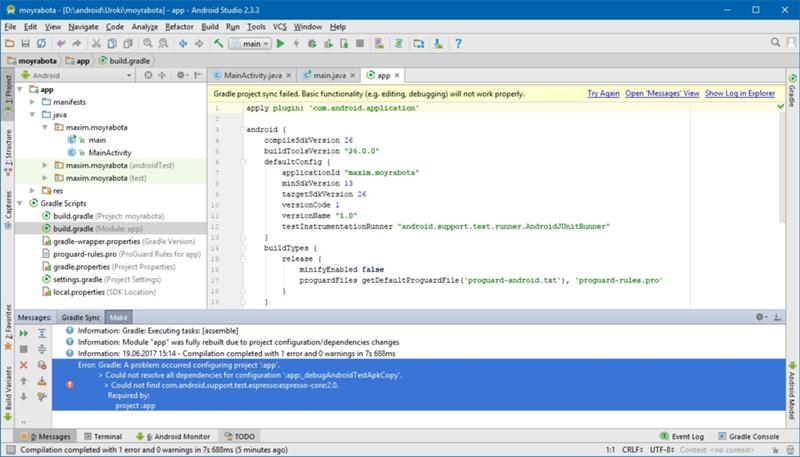
Task: Open the main run configuration dropdown
Action: click(x=250, y=44)
